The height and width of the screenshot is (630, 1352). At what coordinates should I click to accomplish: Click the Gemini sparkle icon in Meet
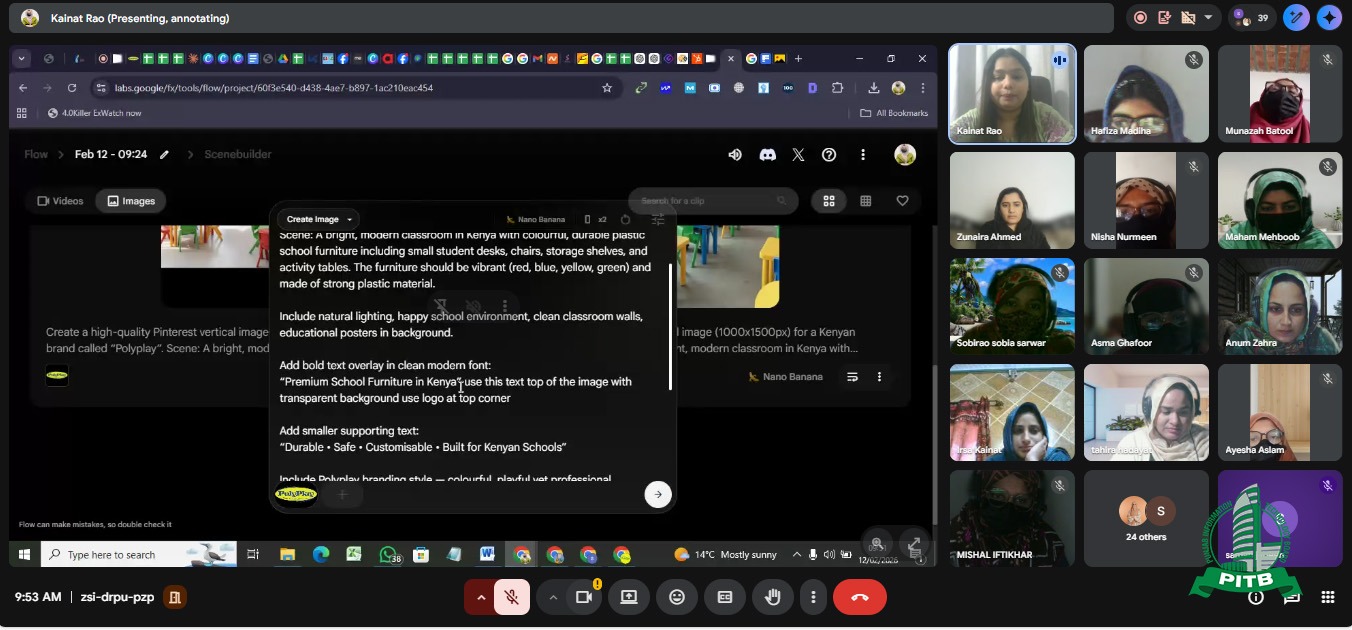[x=1329, y=17]
